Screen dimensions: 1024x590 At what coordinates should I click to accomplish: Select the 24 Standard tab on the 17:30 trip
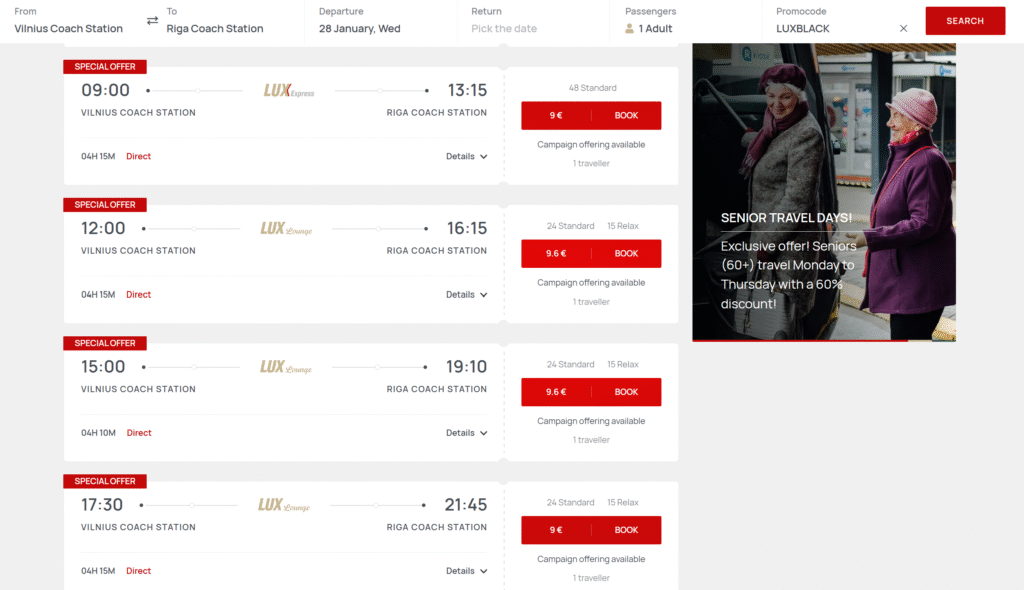571,501
